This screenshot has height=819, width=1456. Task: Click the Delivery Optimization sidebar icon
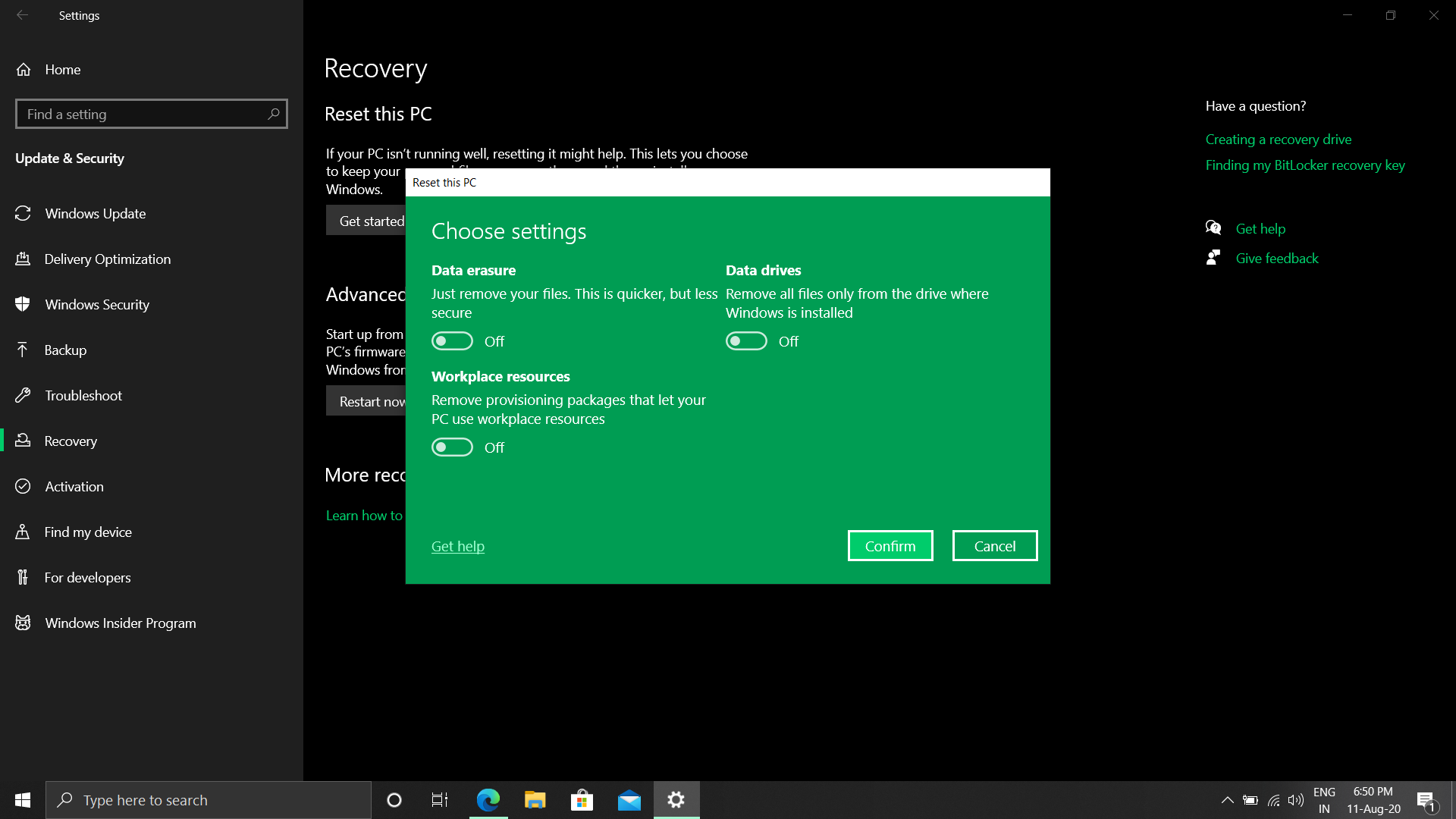tap(25, 258)
